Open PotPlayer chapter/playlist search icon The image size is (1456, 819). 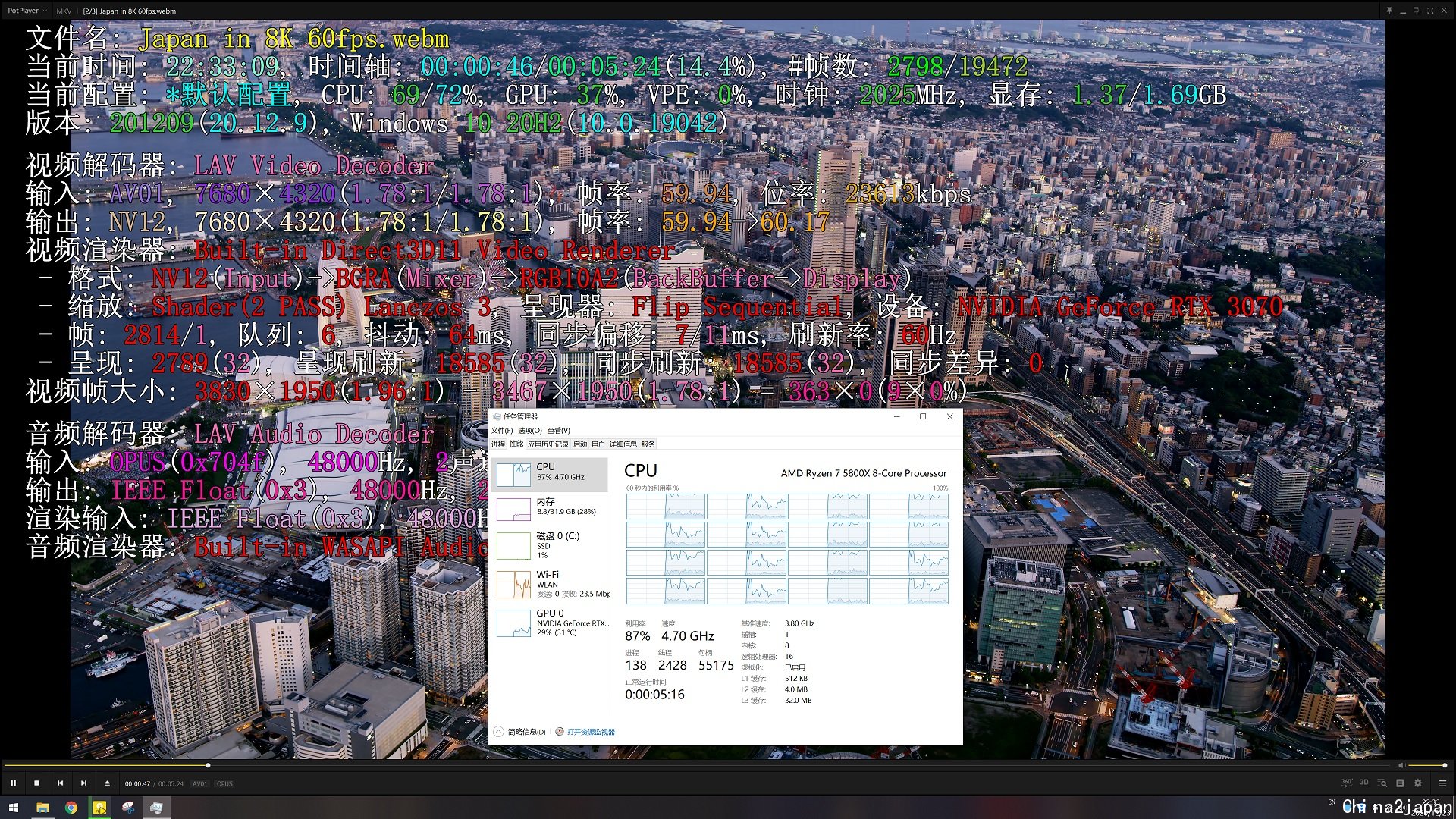[x=1382, y=783]
